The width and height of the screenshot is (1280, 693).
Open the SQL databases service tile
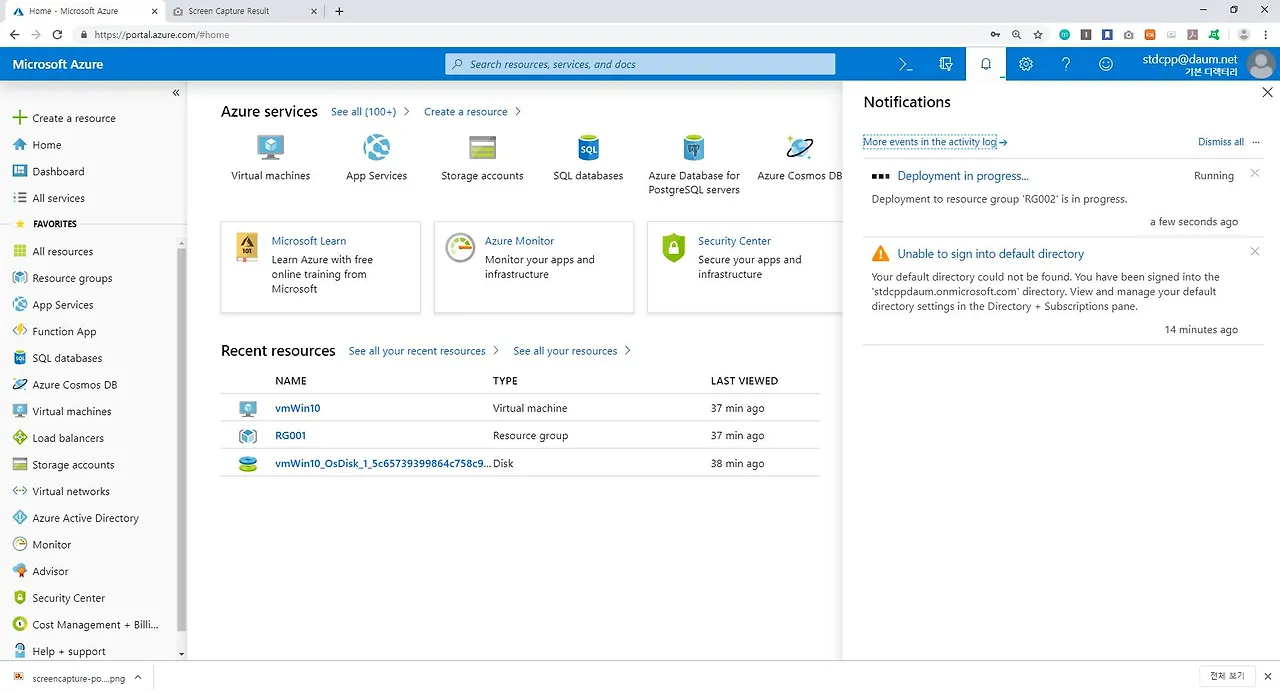[x=588, y=159]
